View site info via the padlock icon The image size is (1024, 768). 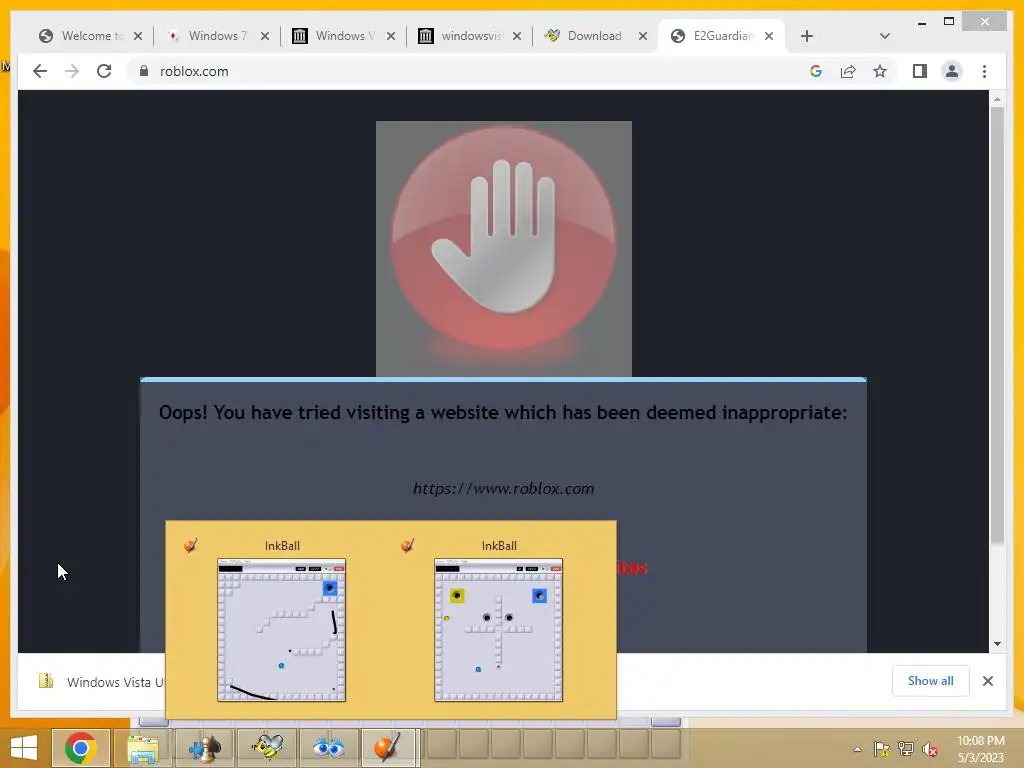144,71
